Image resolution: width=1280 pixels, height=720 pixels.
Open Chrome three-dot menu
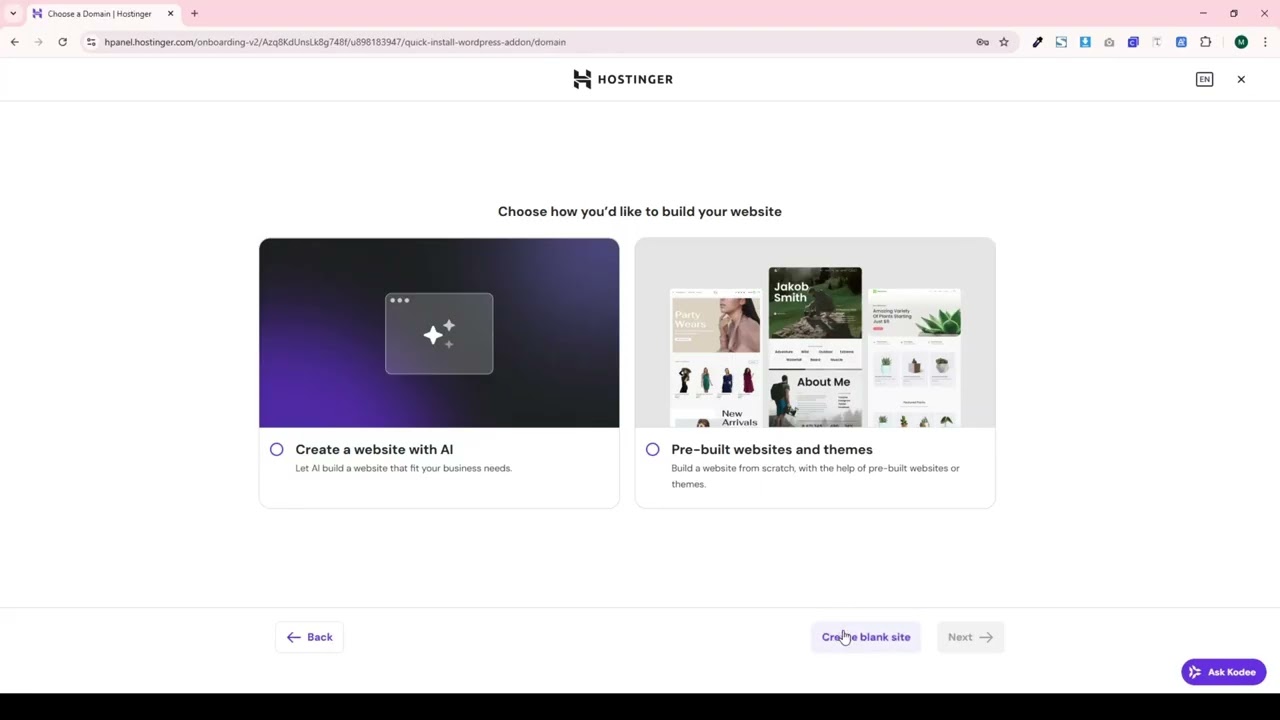pyautogui.click(x=1265, y=42)
